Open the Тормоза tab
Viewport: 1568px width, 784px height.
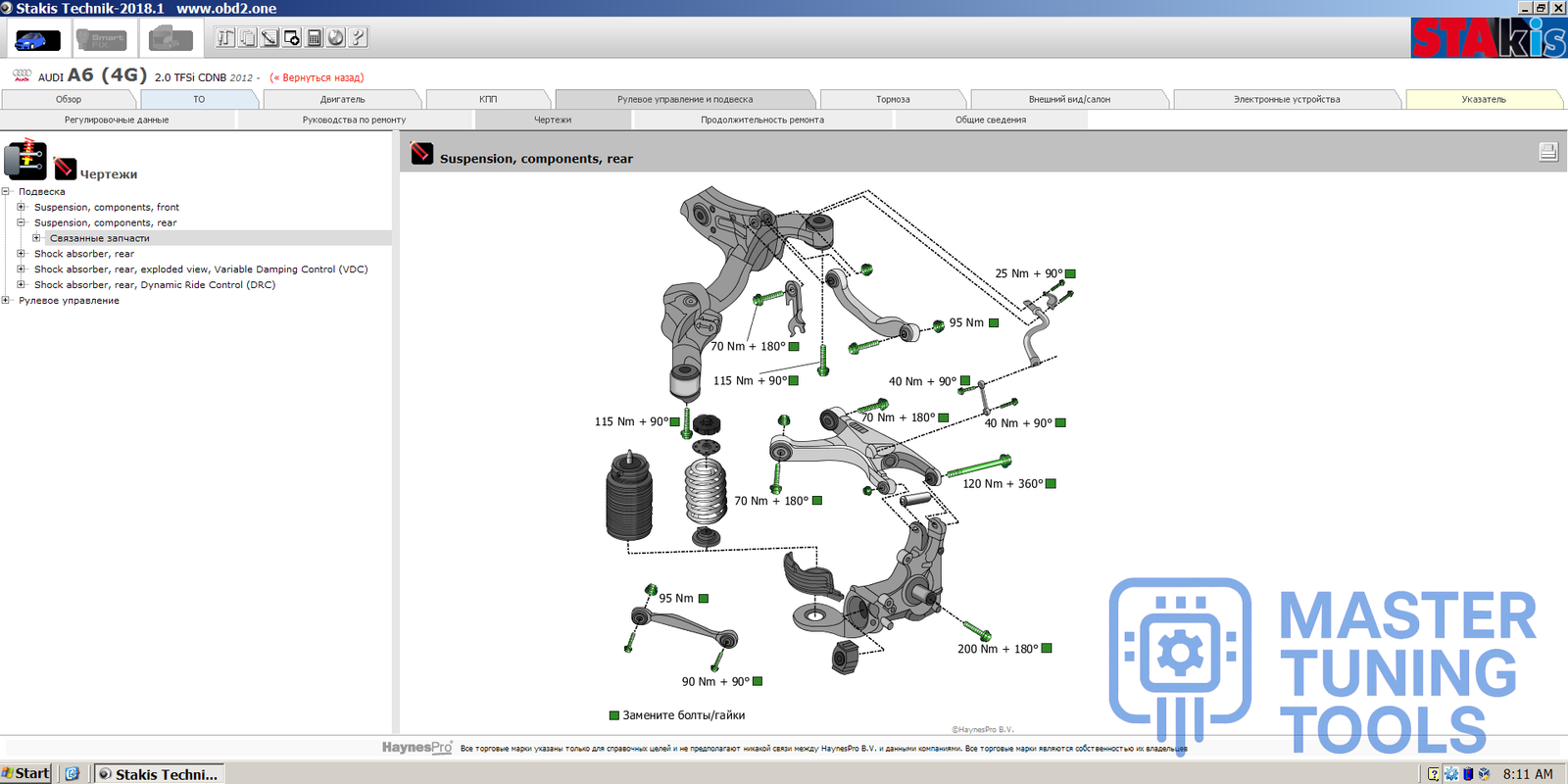click(892, 99)
